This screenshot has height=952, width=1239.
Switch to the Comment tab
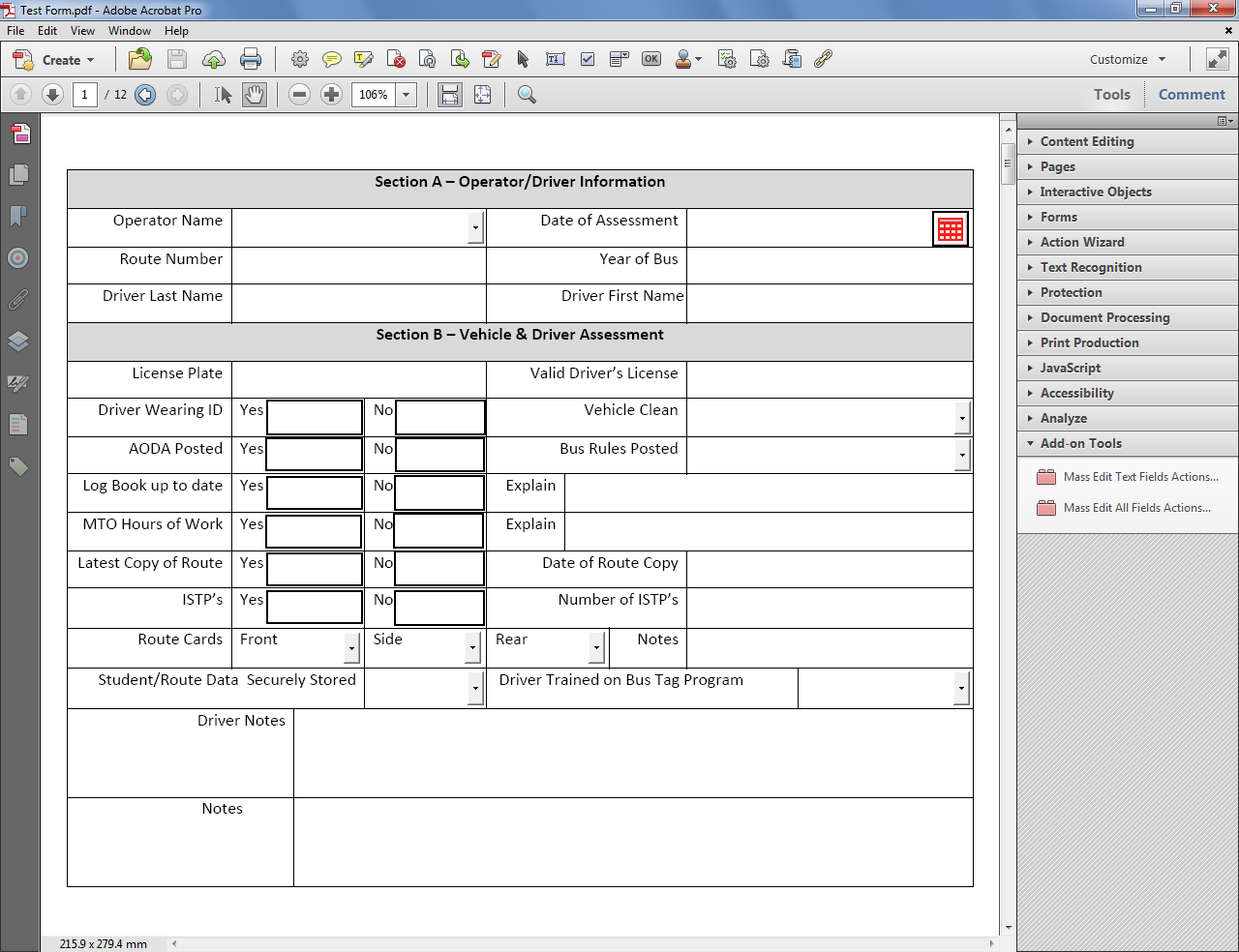1192,94
